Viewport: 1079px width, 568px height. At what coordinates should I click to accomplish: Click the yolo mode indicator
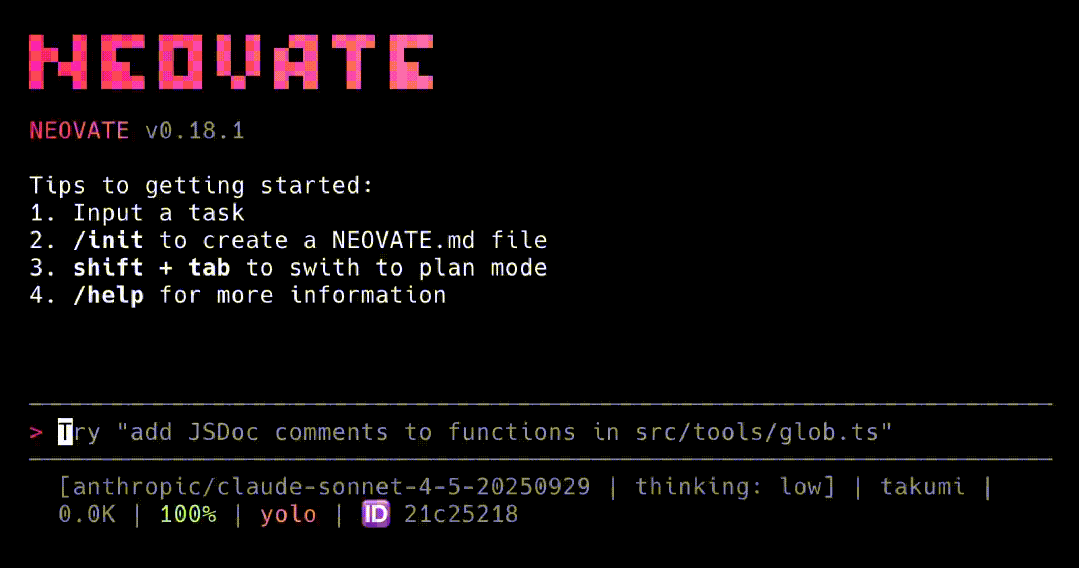coord(288,515)
